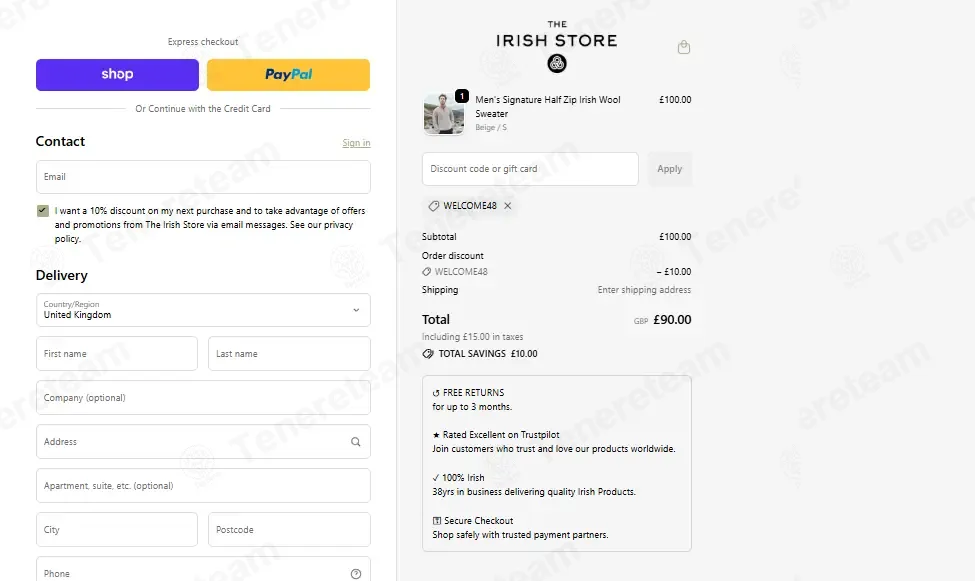Remove the WELCOME48 discount code

click(508, 206)
